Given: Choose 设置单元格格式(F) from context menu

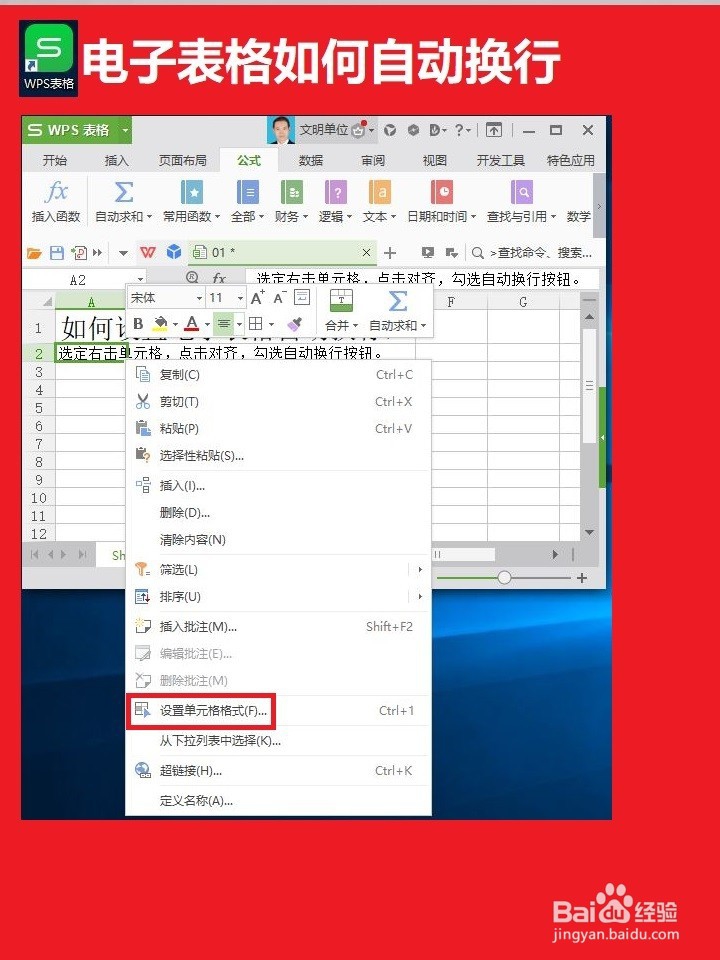Looking at the screenshot, I should (279, 711).
